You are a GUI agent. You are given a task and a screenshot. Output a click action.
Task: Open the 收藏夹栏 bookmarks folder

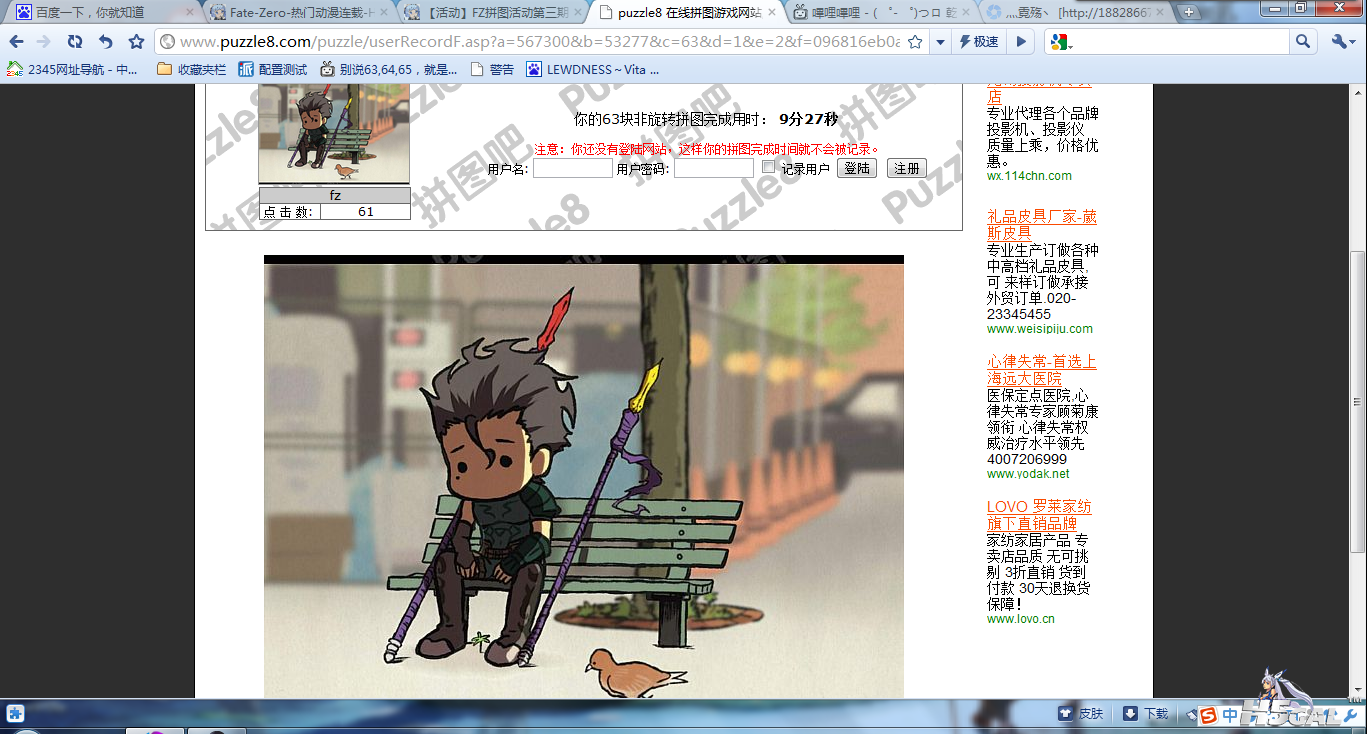coord(192,70)
